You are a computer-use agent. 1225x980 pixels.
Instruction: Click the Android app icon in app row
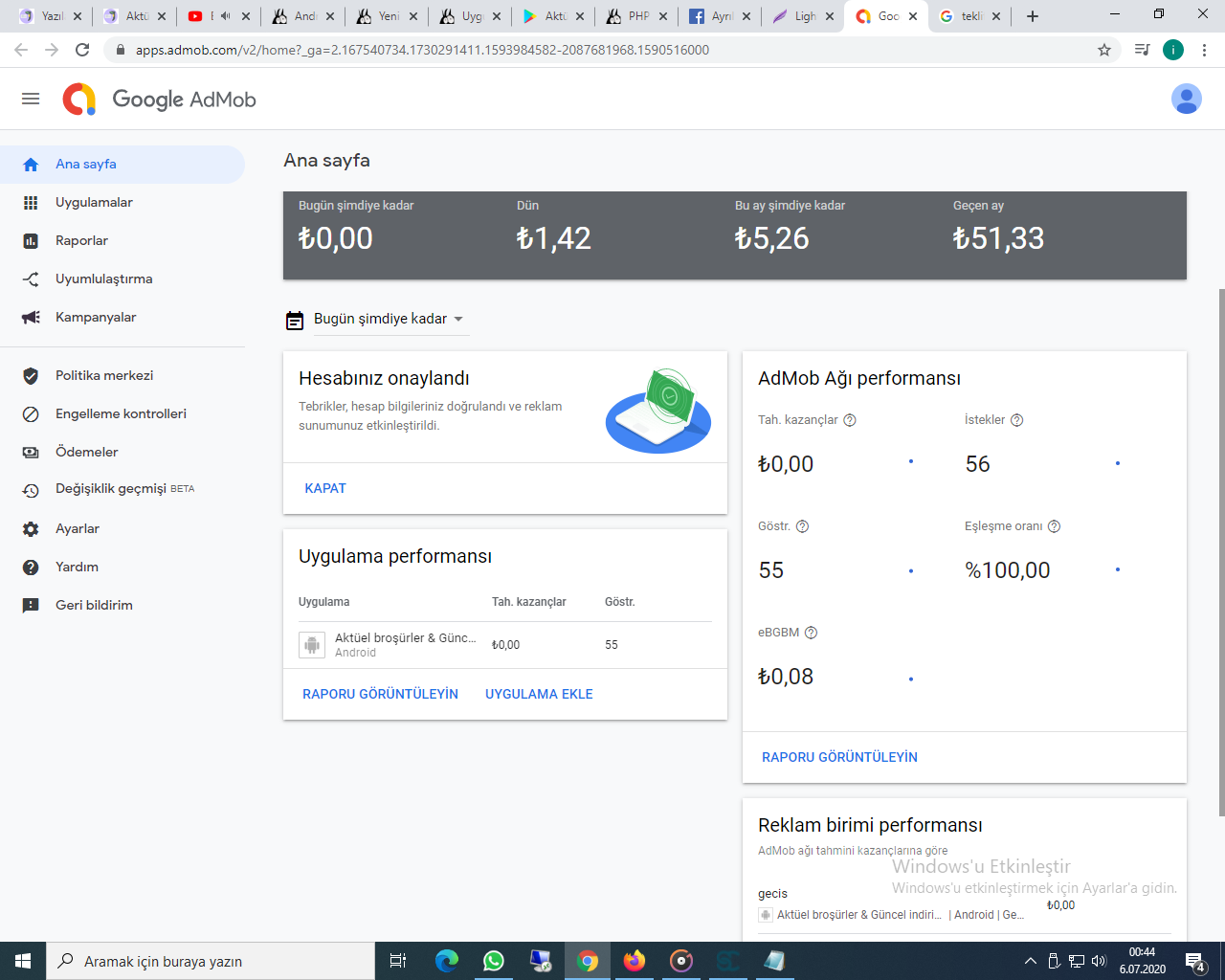coord(312,645)
